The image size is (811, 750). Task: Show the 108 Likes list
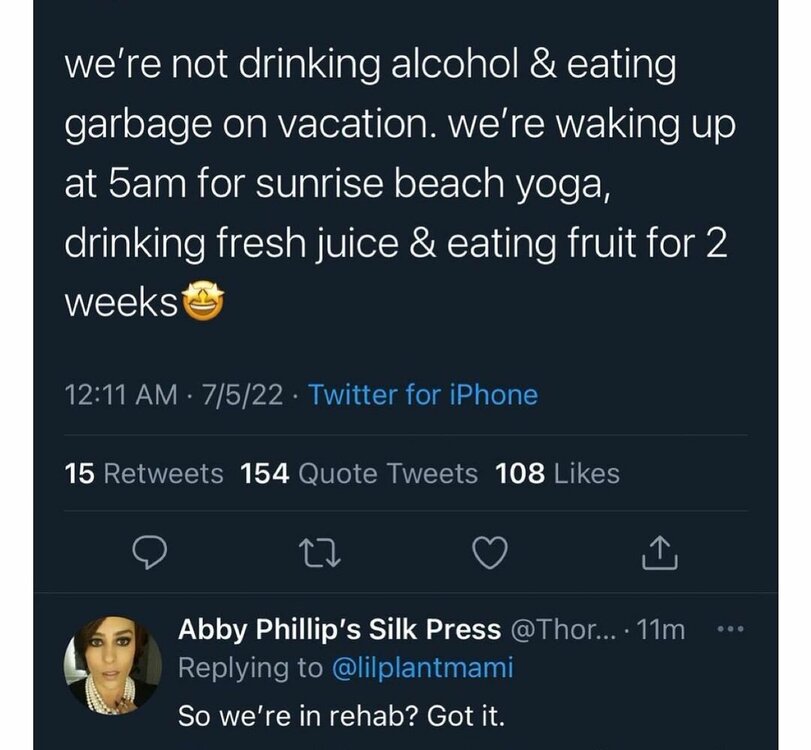pyautogui.click(x=557, y=473)
